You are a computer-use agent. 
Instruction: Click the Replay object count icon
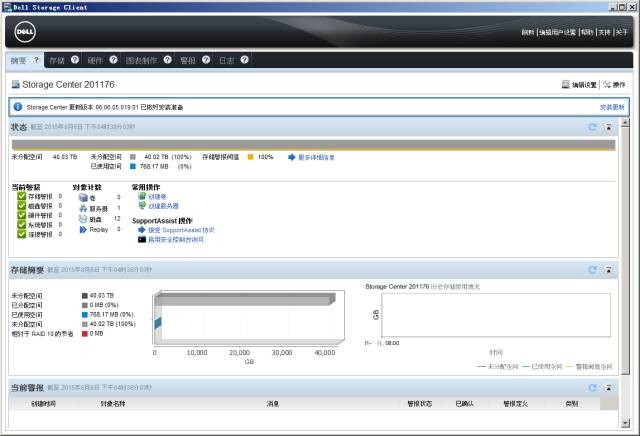tap(83, 229)
